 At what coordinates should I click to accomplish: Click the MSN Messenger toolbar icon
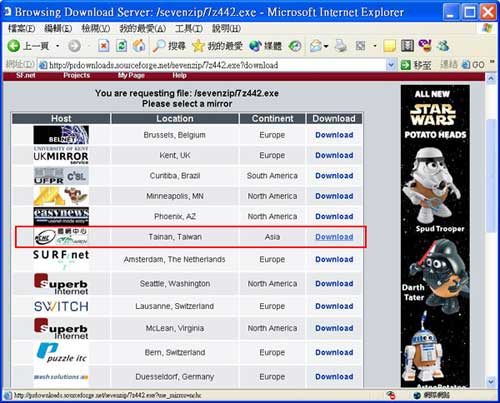click(443, 46)
